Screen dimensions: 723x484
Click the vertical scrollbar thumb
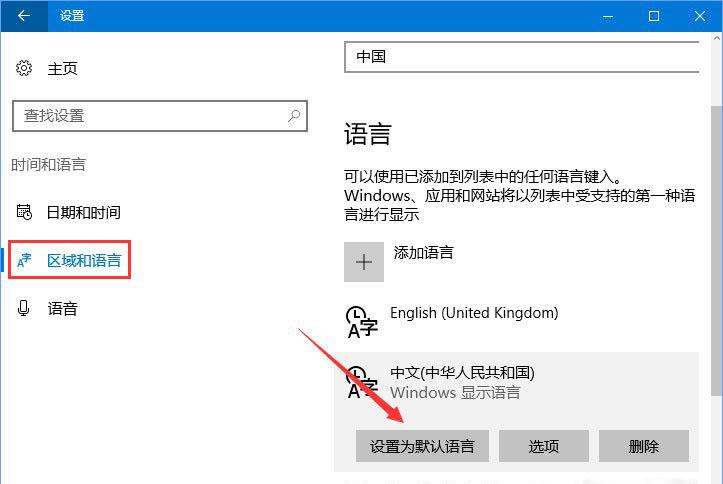pyautogui.click(x=717, y=250)
